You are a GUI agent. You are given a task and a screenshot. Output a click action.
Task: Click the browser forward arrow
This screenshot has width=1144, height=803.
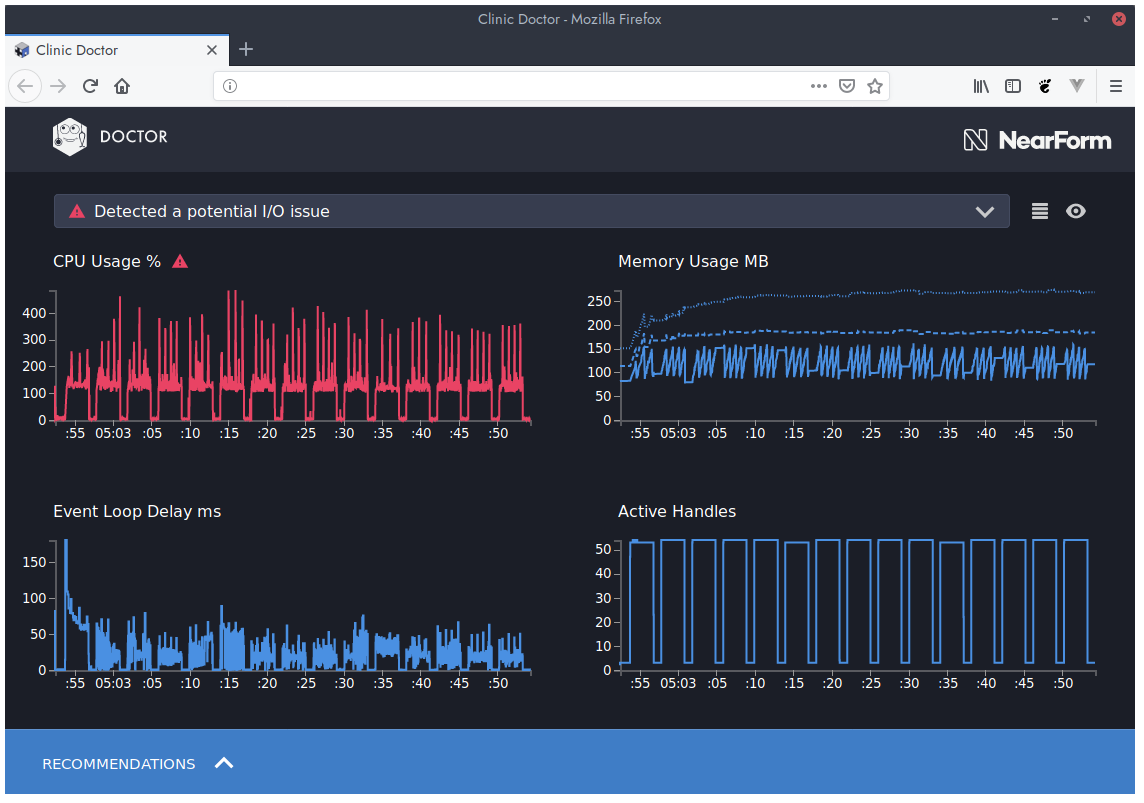[x=58, y=87]
